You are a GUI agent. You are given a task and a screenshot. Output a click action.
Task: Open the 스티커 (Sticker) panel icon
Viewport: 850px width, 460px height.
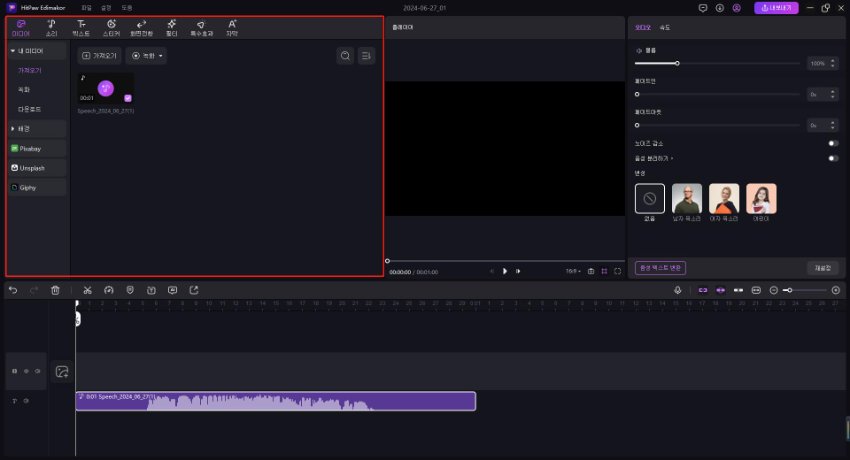click(110, 27)
